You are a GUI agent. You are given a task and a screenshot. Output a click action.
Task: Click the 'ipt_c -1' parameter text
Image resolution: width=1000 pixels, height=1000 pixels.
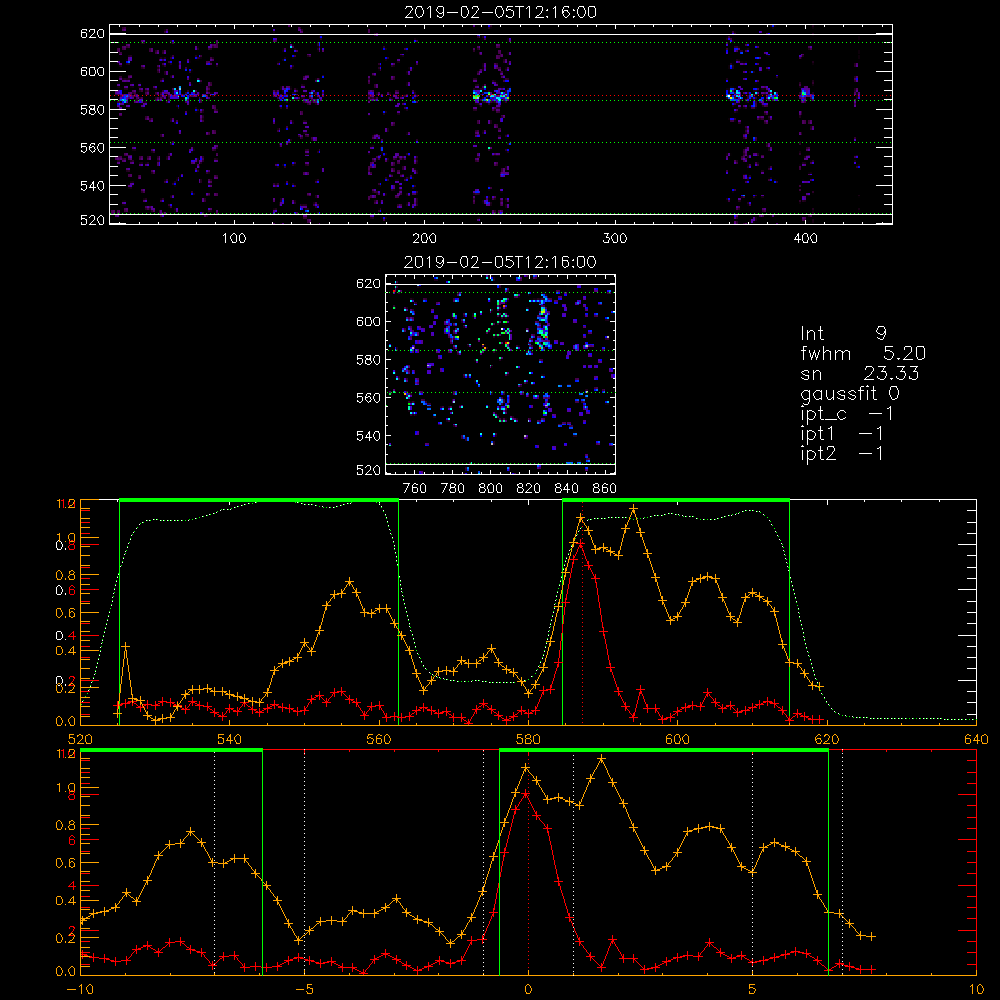pyautogui.click(x=847, y=415)
